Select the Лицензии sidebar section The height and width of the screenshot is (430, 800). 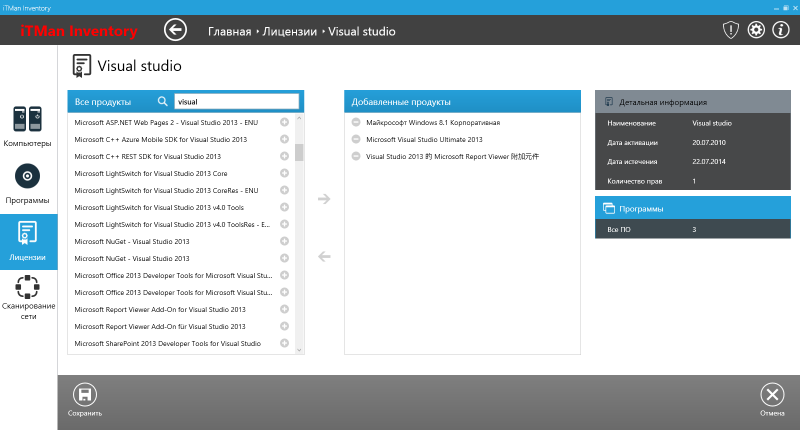pos(29,241)
